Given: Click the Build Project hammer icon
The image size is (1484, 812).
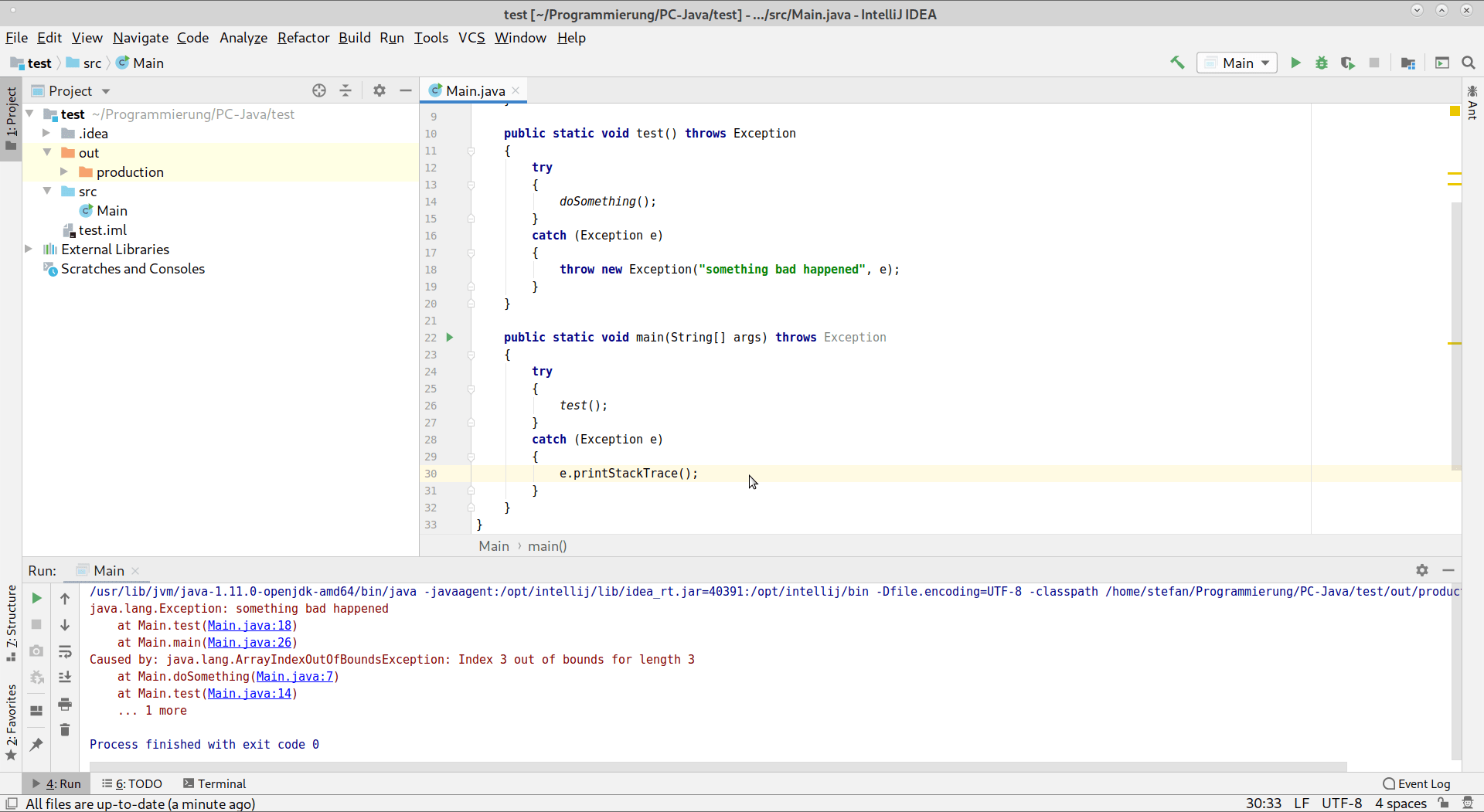Looking at the screenshot, I should (x=1177, y=63).
